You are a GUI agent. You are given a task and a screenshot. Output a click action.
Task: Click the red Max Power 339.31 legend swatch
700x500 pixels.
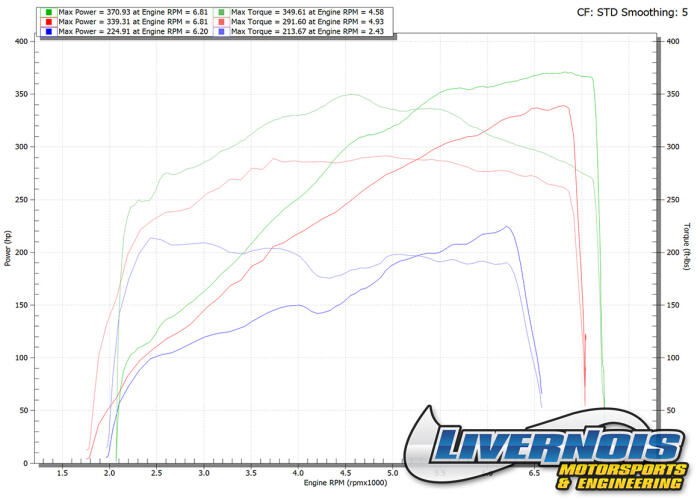(49, 22)
